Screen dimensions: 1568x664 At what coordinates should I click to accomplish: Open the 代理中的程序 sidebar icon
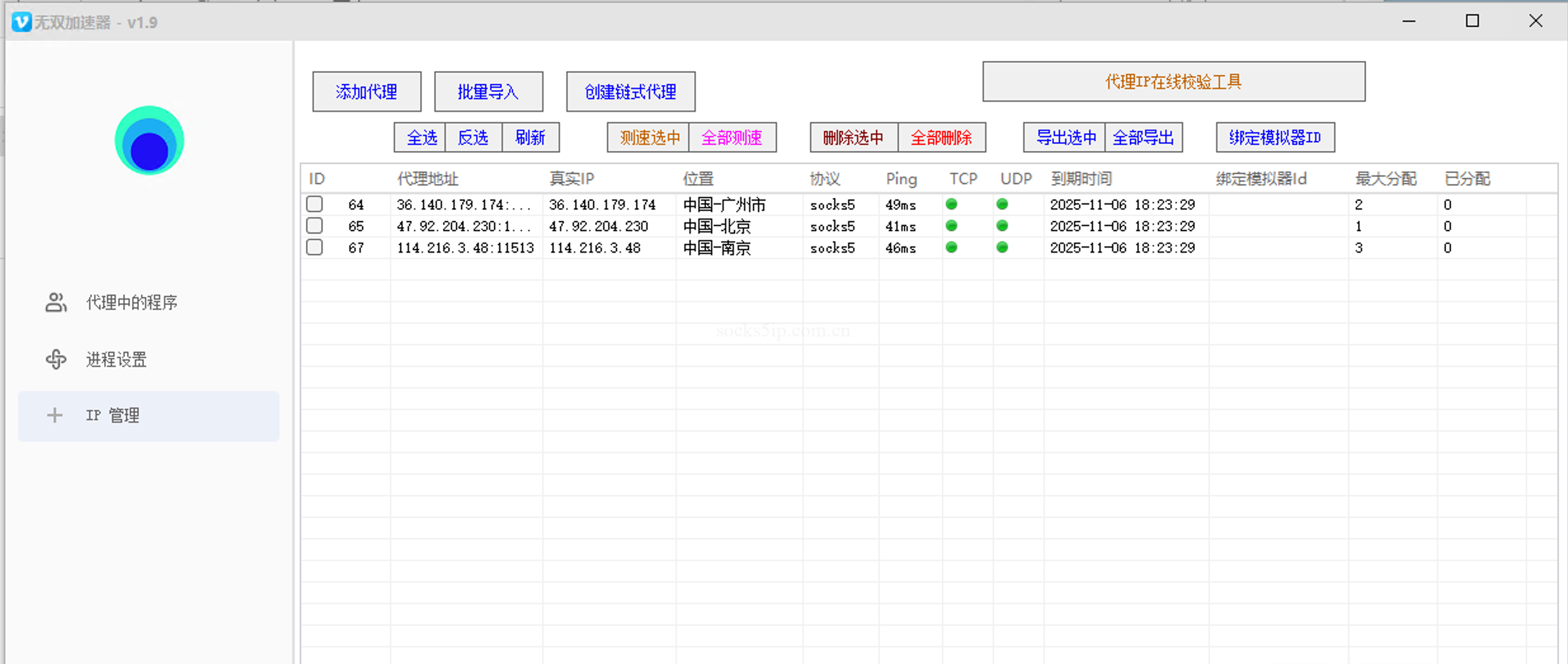click(x=56, y=303)
